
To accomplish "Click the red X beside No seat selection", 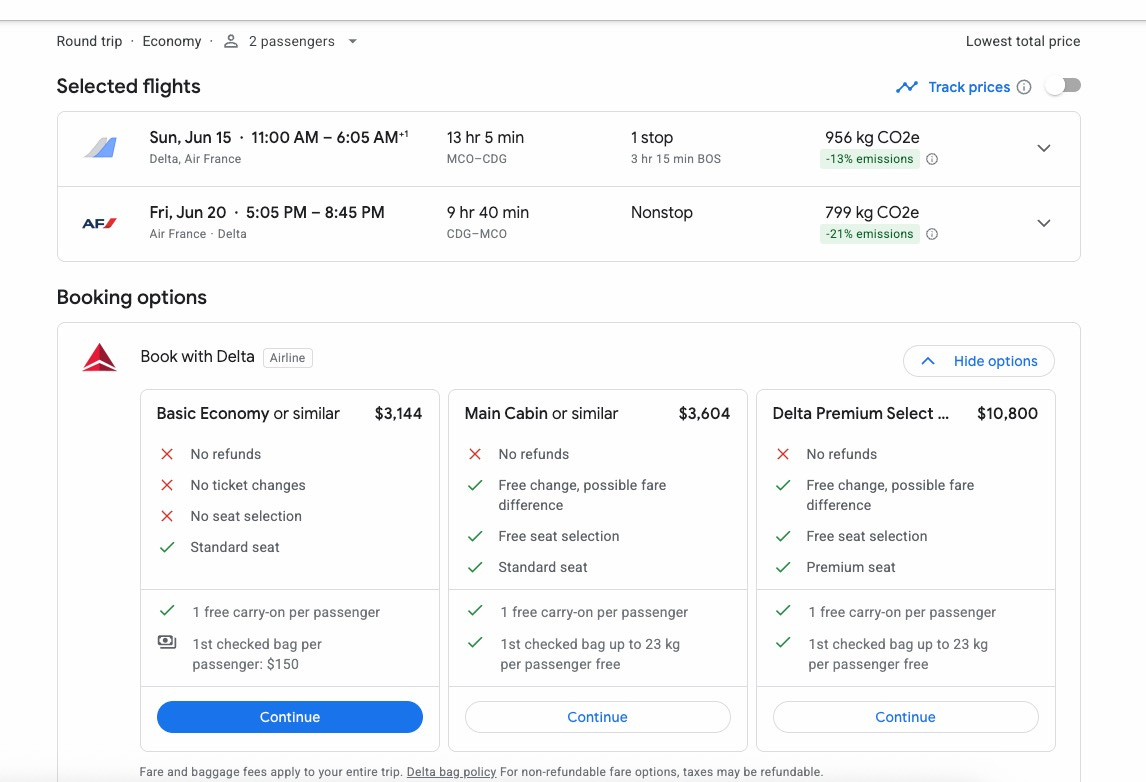I will pos(167,516).
